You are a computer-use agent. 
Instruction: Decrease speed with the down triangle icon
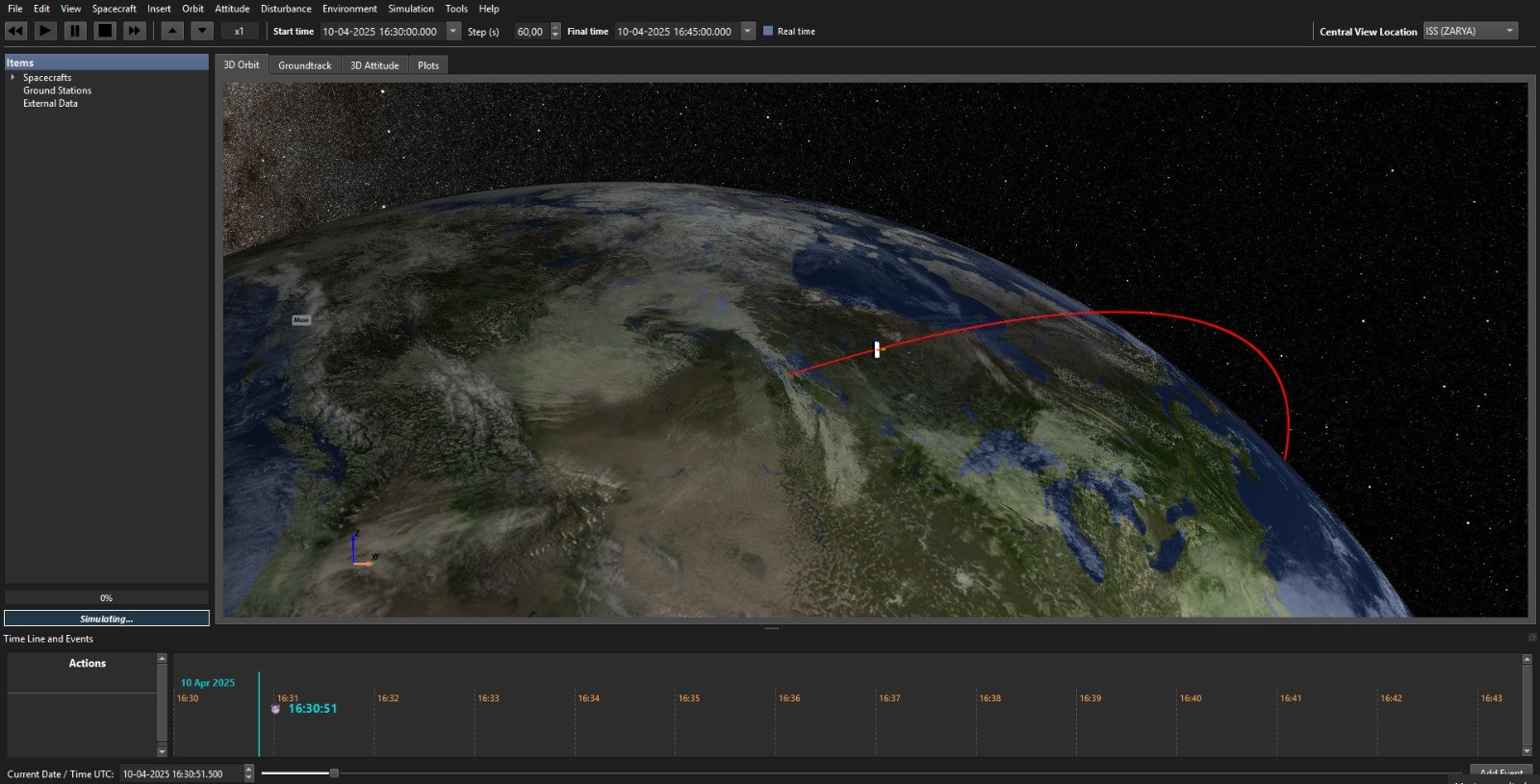[x=202, y=31]
